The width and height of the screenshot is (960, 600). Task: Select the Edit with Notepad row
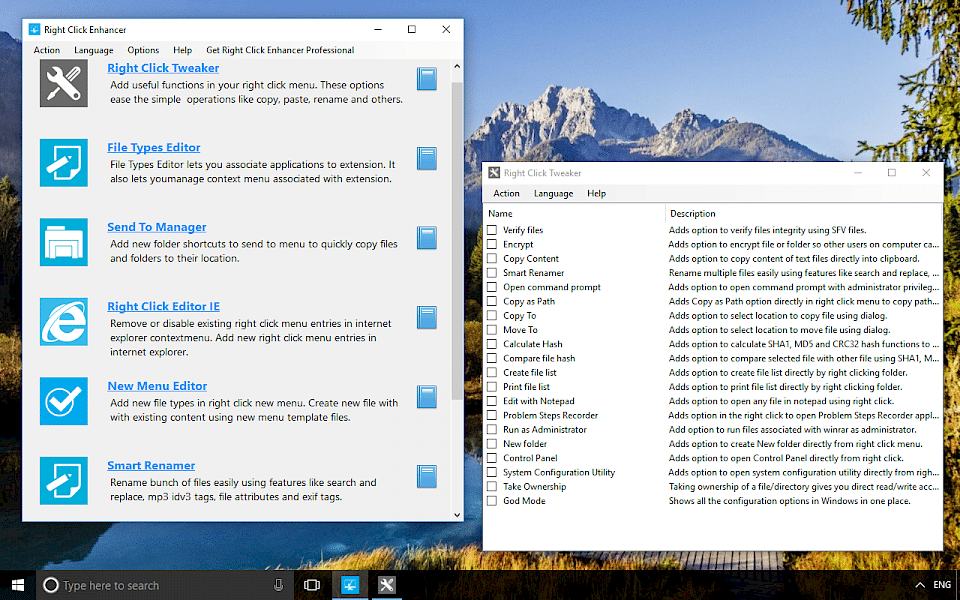(713, 401)
